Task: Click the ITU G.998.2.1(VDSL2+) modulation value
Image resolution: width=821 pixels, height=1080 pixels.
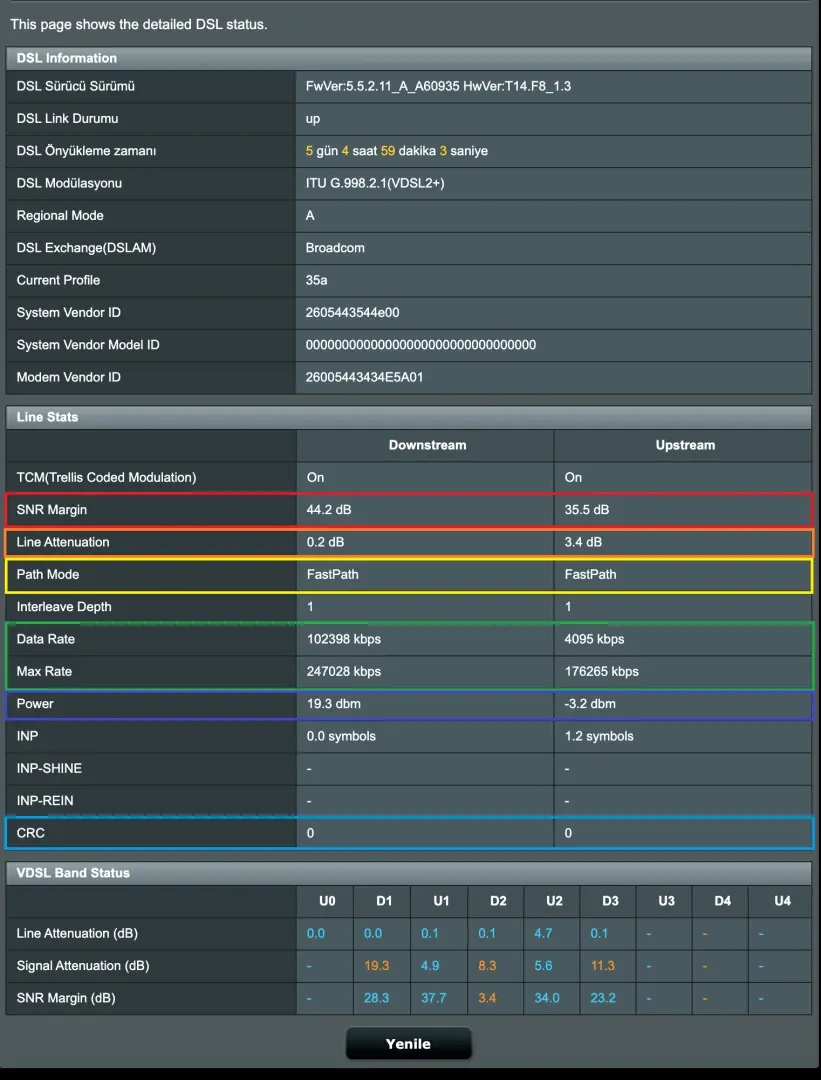Action: [375, 183]
